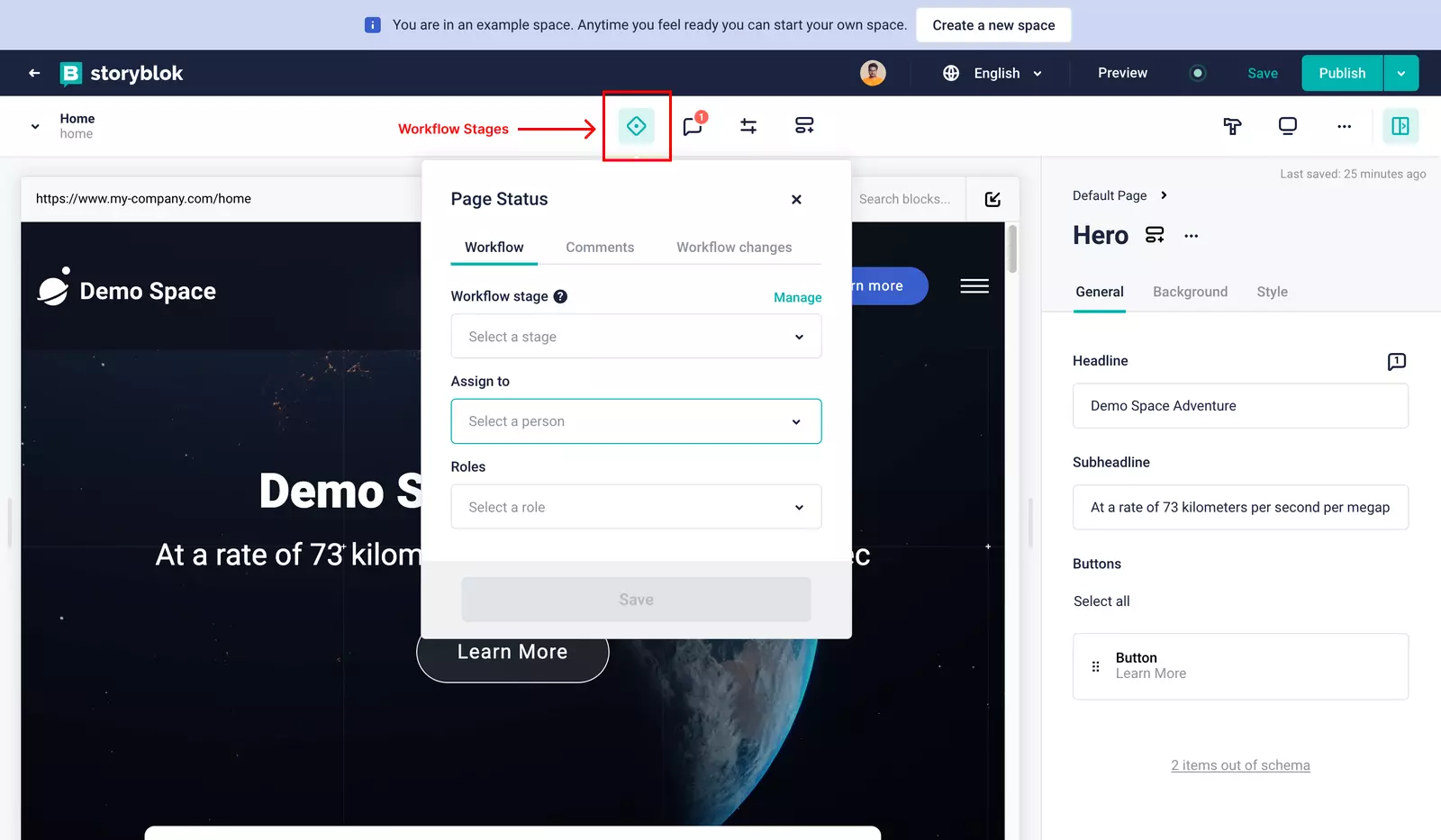
Task: Select the paint roller style icon
Action: (1232, 126)
